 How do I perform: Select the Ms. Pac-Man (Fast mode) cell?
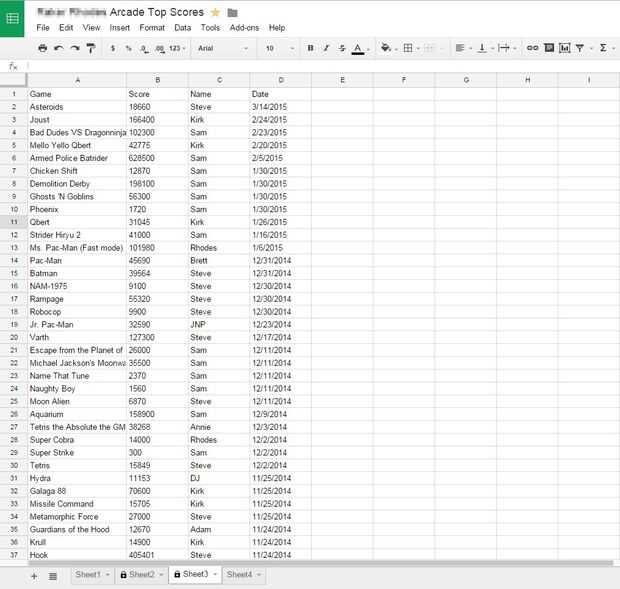click(77, 248)
